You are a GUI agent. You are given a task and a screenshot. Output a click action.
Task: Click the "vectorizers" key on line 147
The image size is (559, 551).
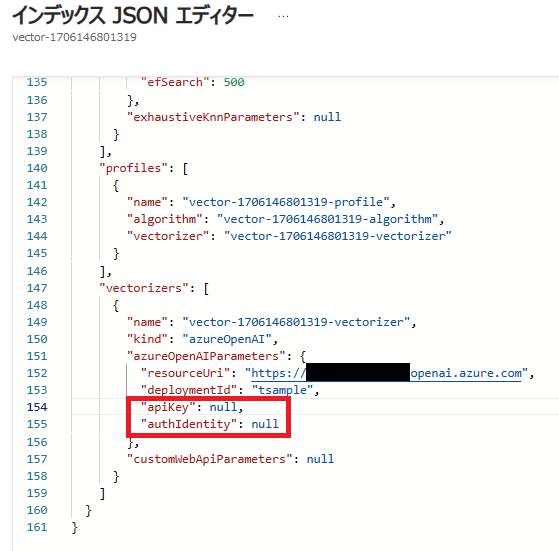144,288
